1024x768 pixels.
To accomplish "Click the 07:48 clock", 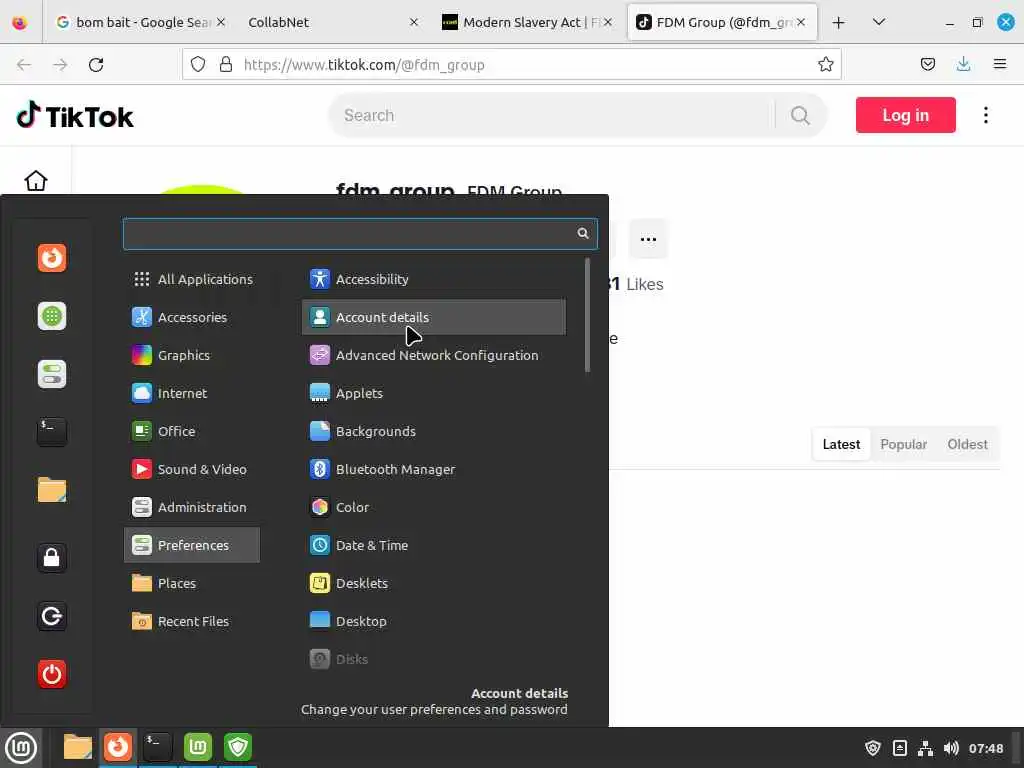I will (985, 748).
